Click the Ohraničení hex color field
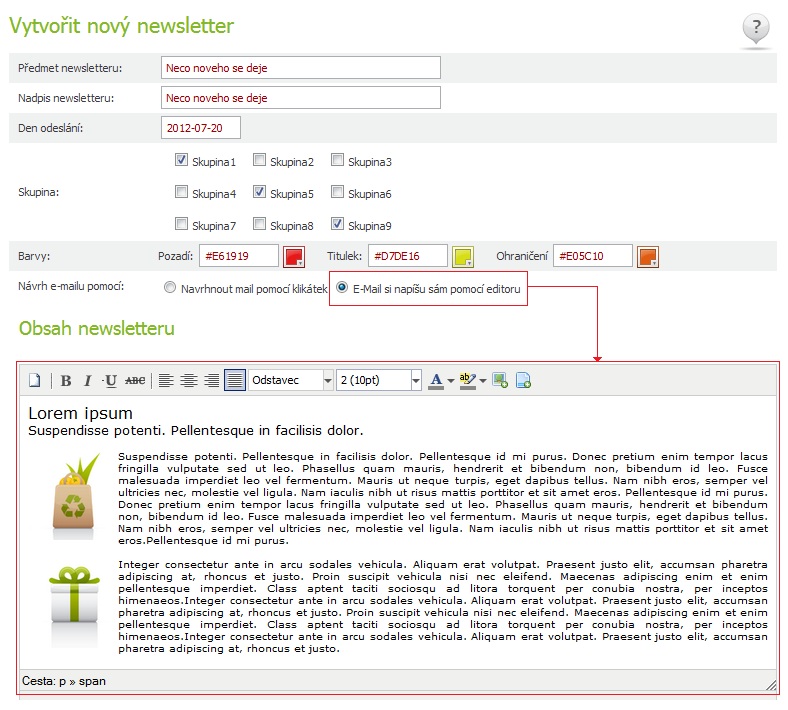This screenshot has width=788, height=710. pos(593,256)
